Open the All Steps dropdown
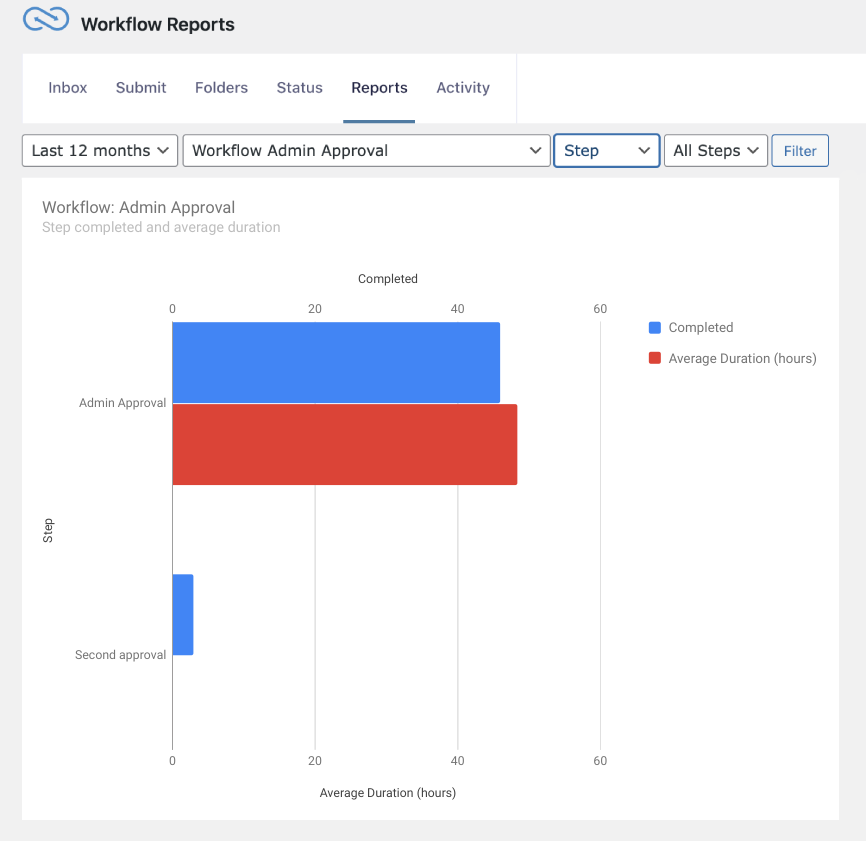This screenshot has height=841, width=866. coord(715,151)
